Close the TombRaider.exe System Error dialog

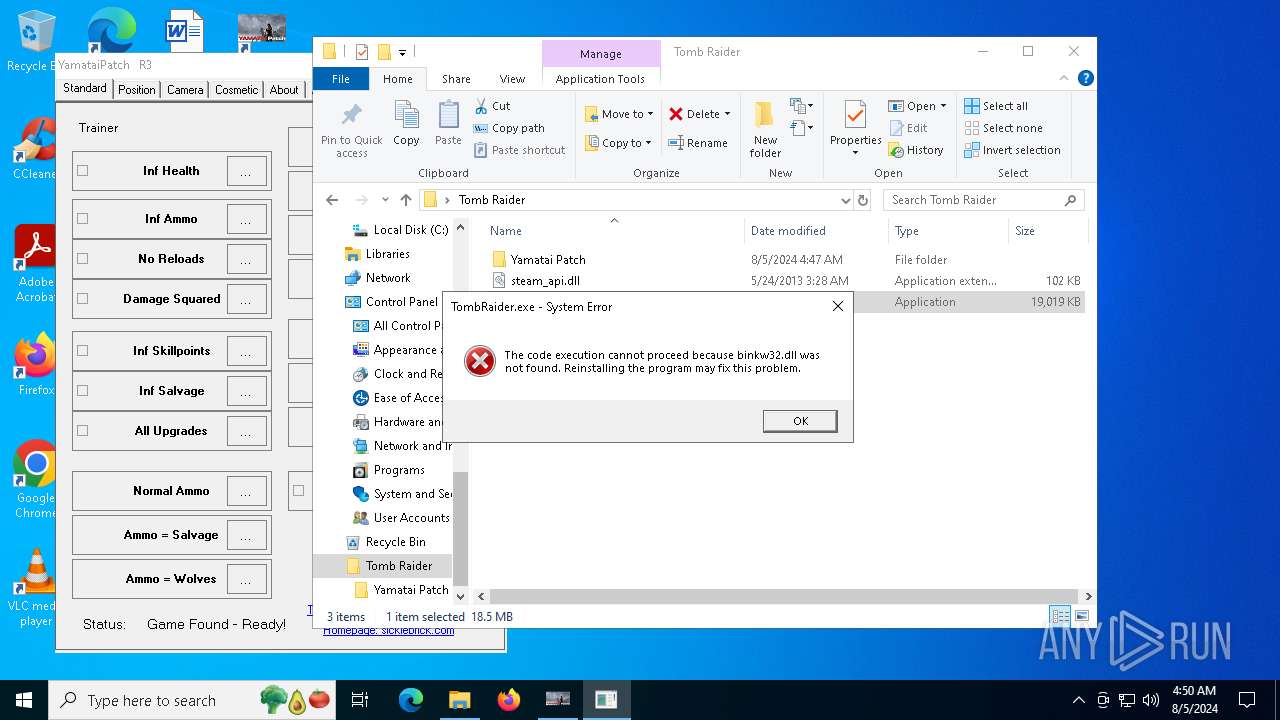coord(838,306)
